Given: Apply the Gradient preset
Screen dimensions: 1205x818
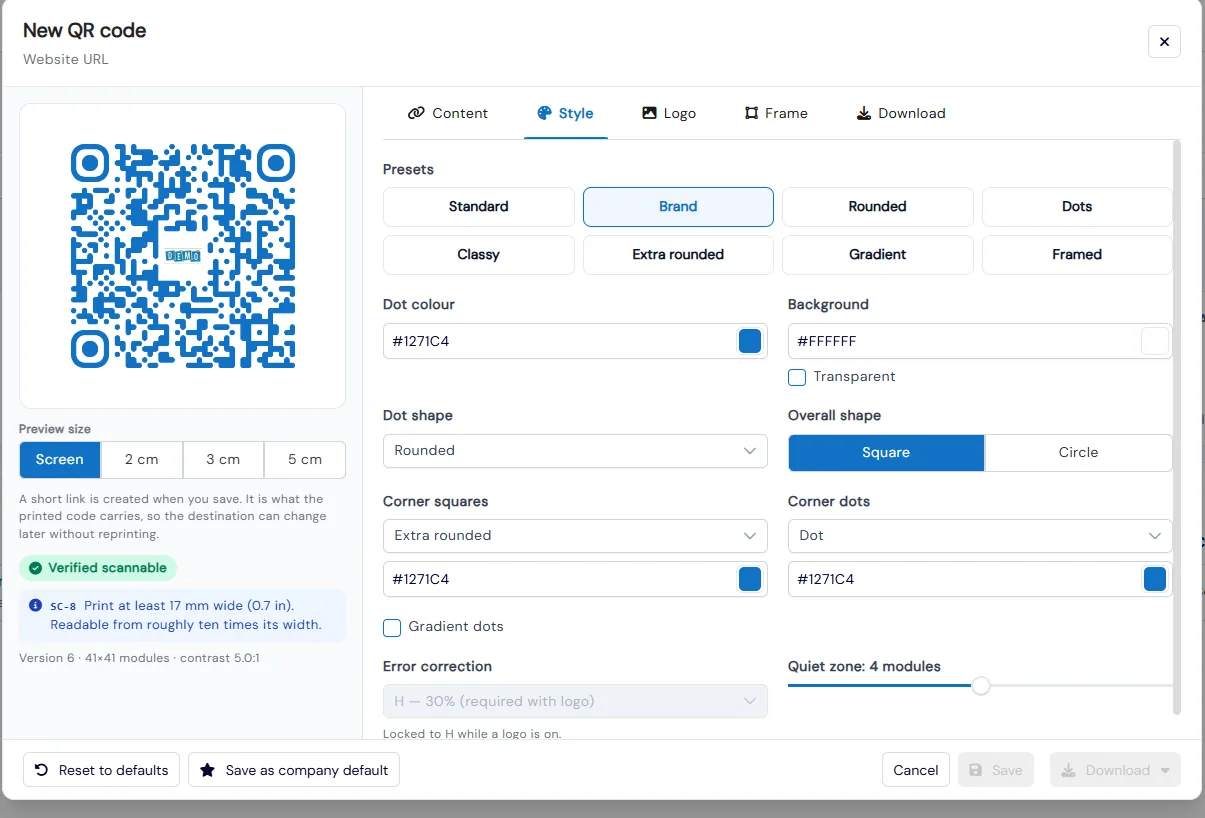Looking at the screenshot, I should point(878,254).
